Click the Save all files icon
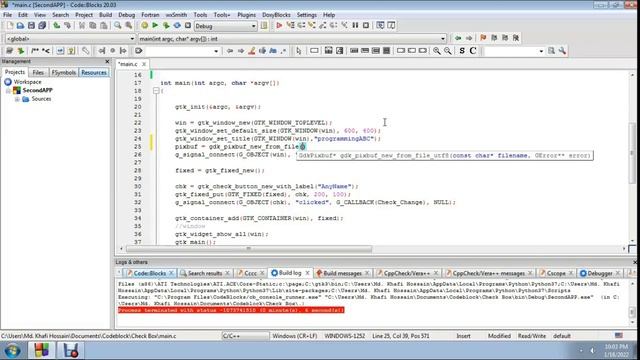 [42, 26]
